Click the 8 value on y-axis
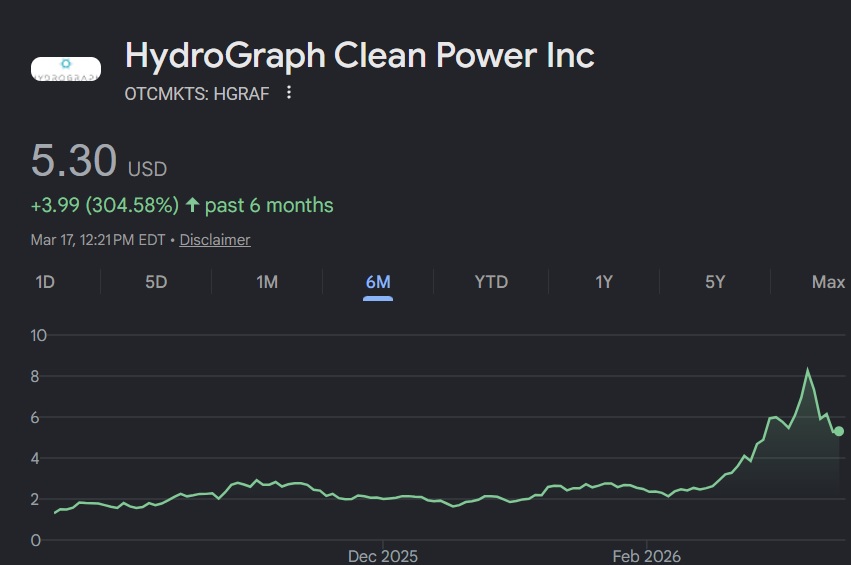The width and height of the screenshot is (851, 565). (x=35, y=377)
